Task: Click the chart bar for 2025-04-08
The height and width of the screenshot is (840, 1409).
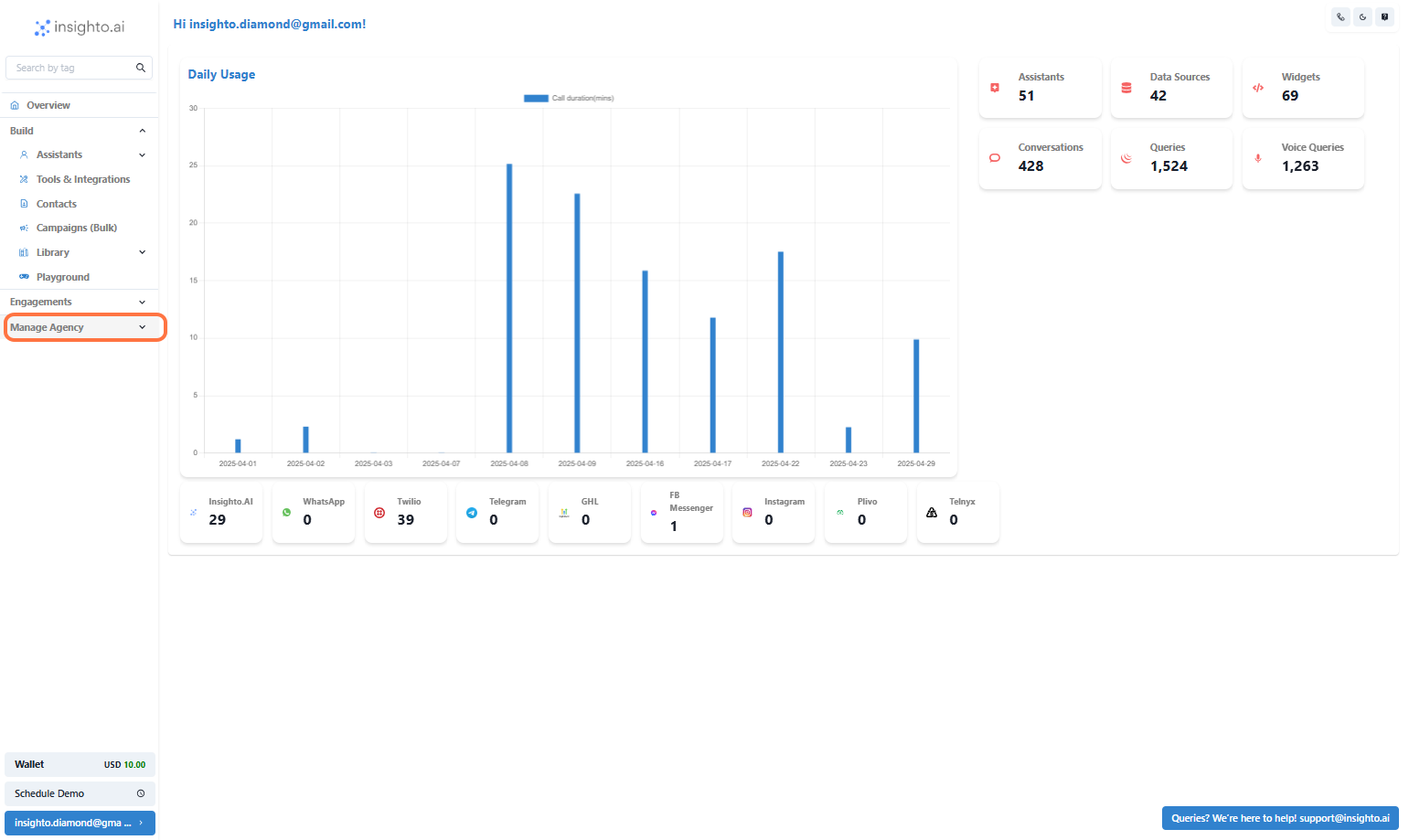Action: click(509, 308)
